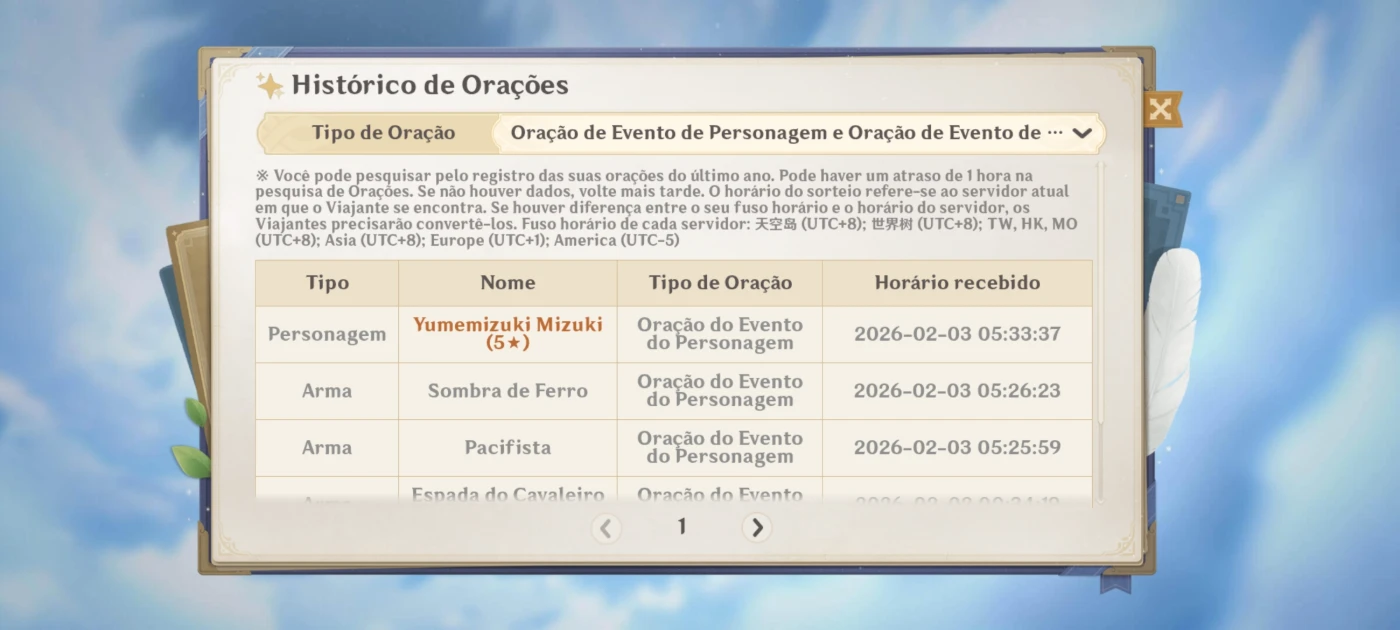
Task: Close the Histórico de Orações window
Action: coord(1160,109)
